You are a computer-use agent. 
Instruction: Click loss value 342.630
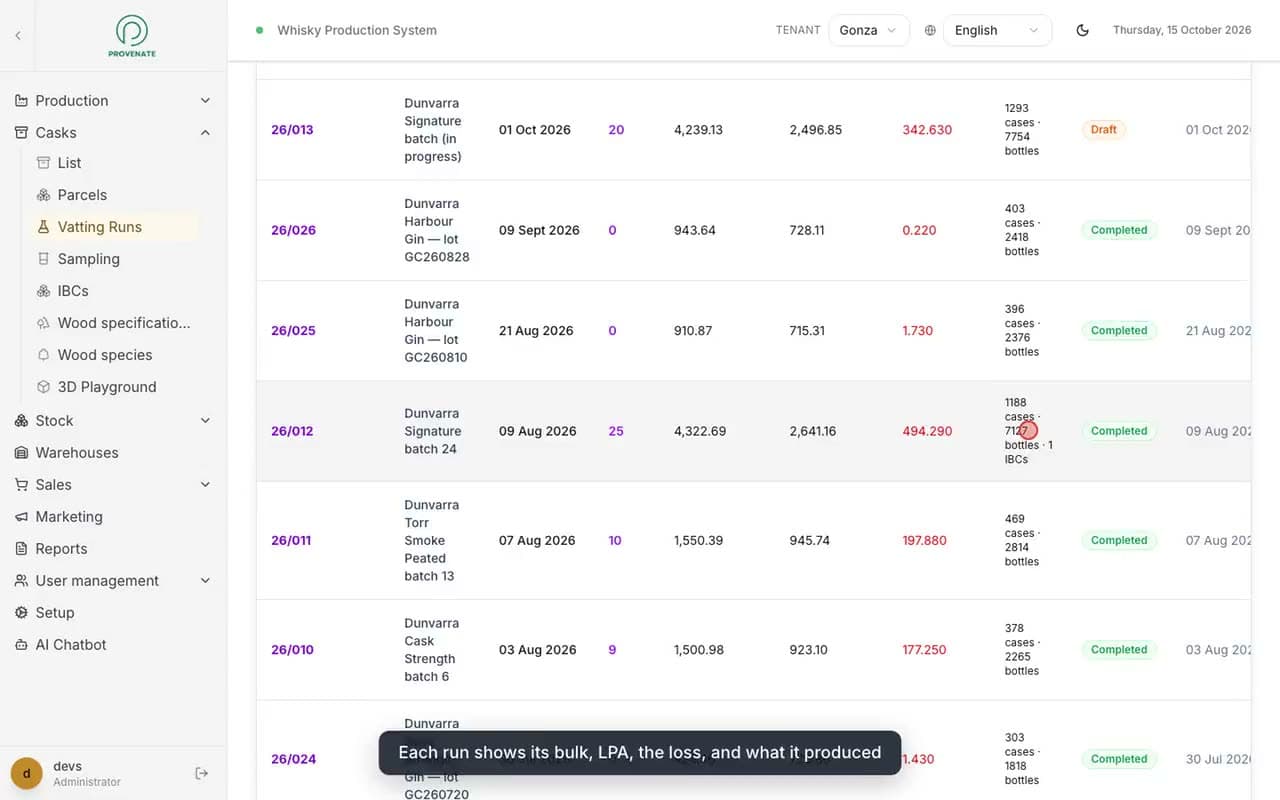click(x=927, y=130)
